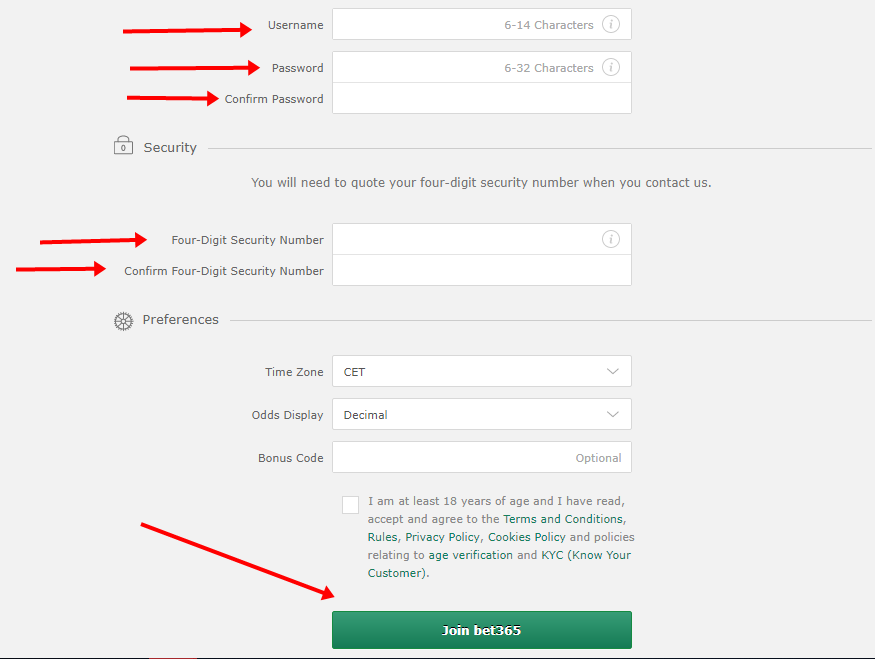Click the Security padlock icon
Screen dimensions: 875x659
tap(123, 145)
